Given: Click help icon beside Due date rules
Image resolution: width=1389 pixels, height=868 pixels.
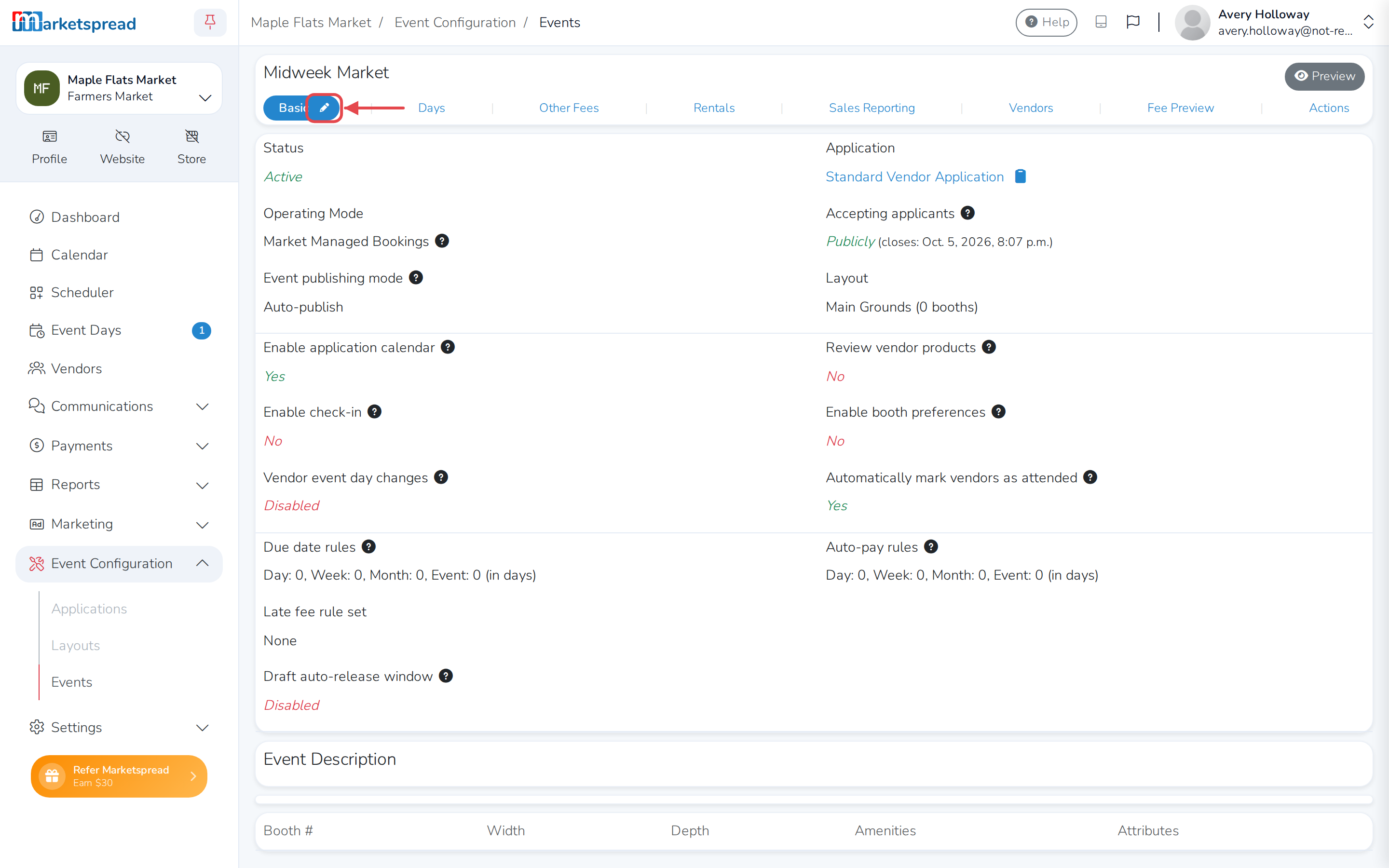Looking at the screenshot, I should pos(369,546).
